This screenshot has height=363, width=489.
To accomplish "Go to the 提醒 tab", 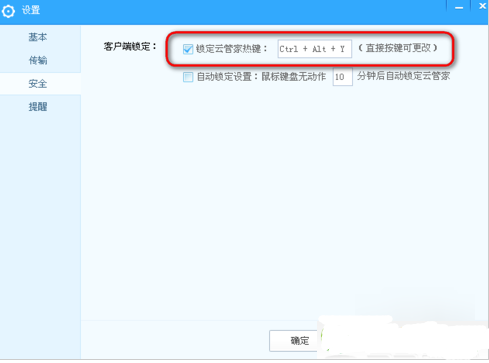I will click(38, 107).
